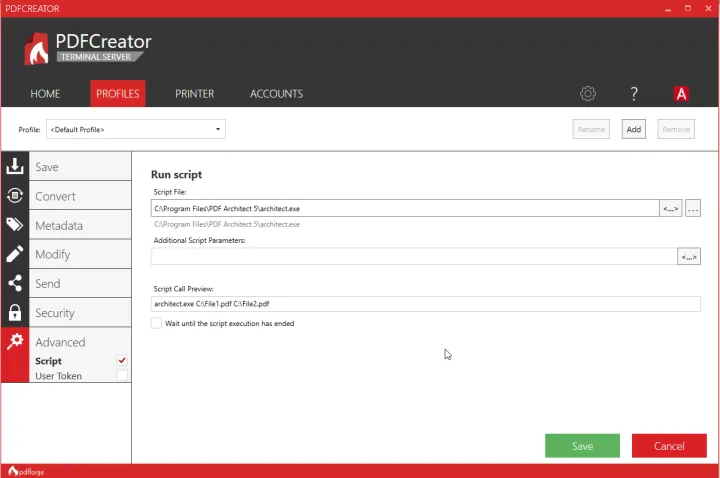
Task: Click the Security padlock icon
Action: point(15,313)
